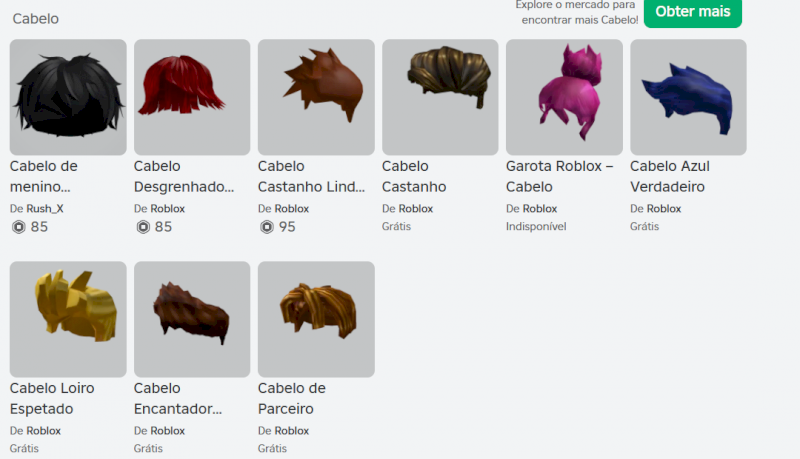Click Roblox creator under Cabelo Castanho
The width and height of the screenshot is (800, 459).
[x=416, y=209]
